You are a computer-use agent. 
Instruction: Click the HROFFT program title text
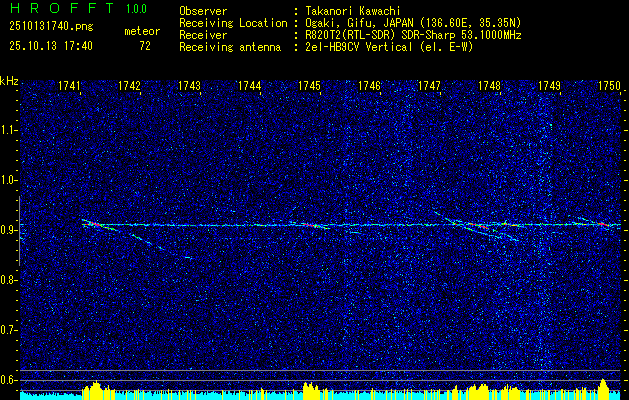62,8
